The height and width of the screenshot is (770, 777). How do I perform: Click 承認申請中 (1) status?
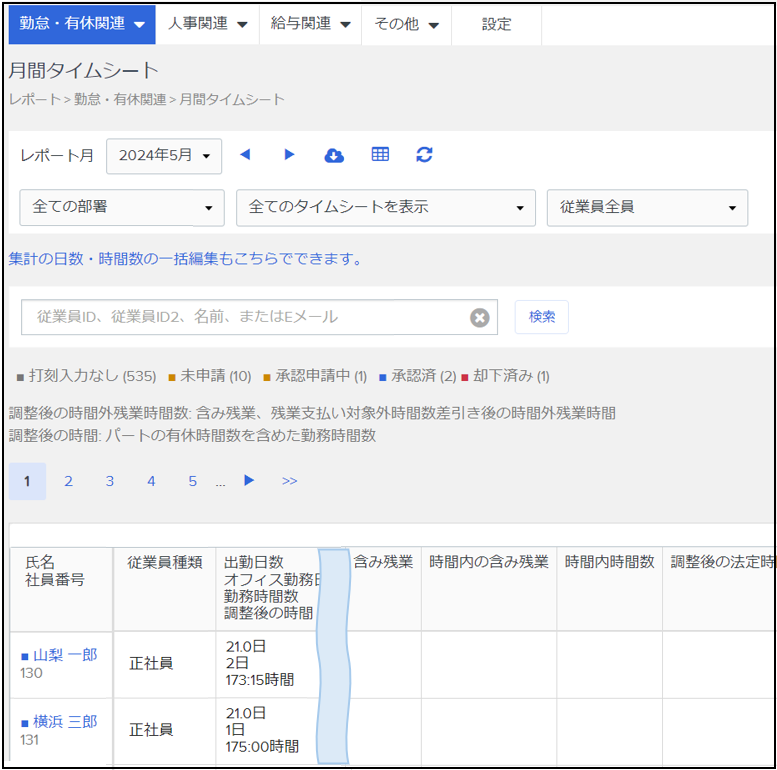pyautogui.click(x=315, y=376)
